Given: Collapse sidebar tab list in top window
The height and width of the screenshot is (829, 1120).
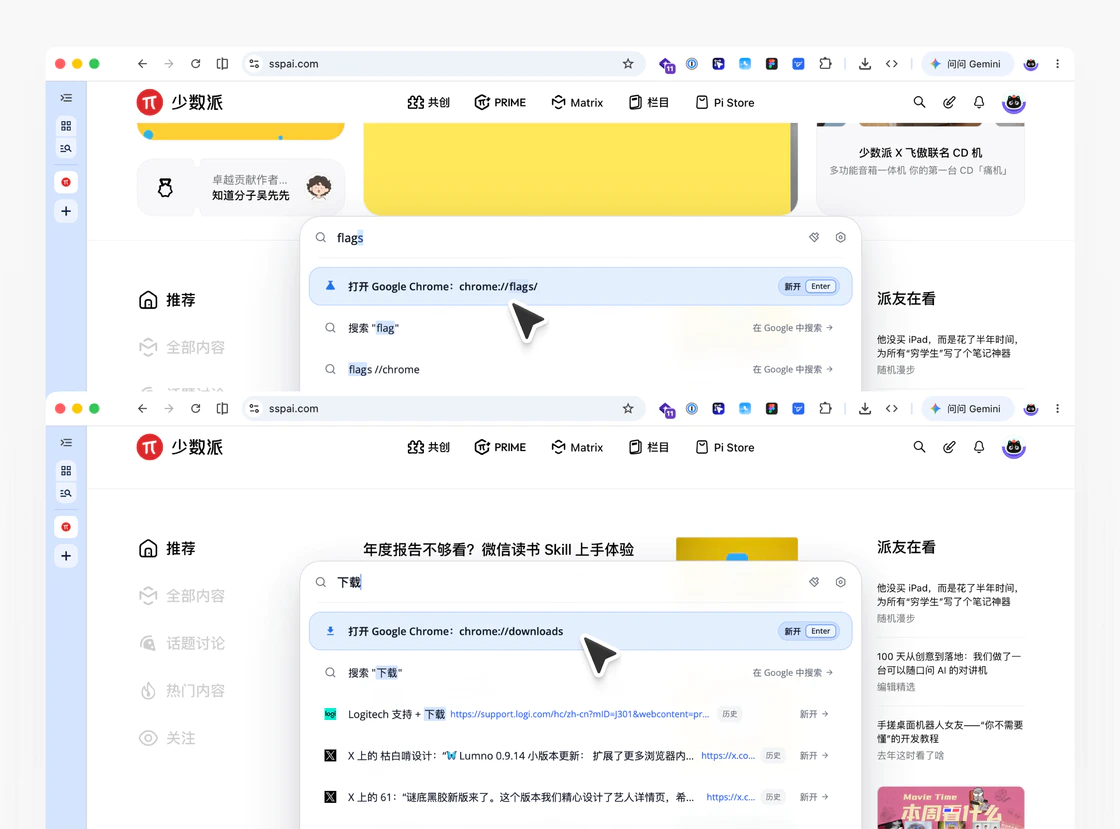Looking at the screenshot, I should [x=66, y=98].
